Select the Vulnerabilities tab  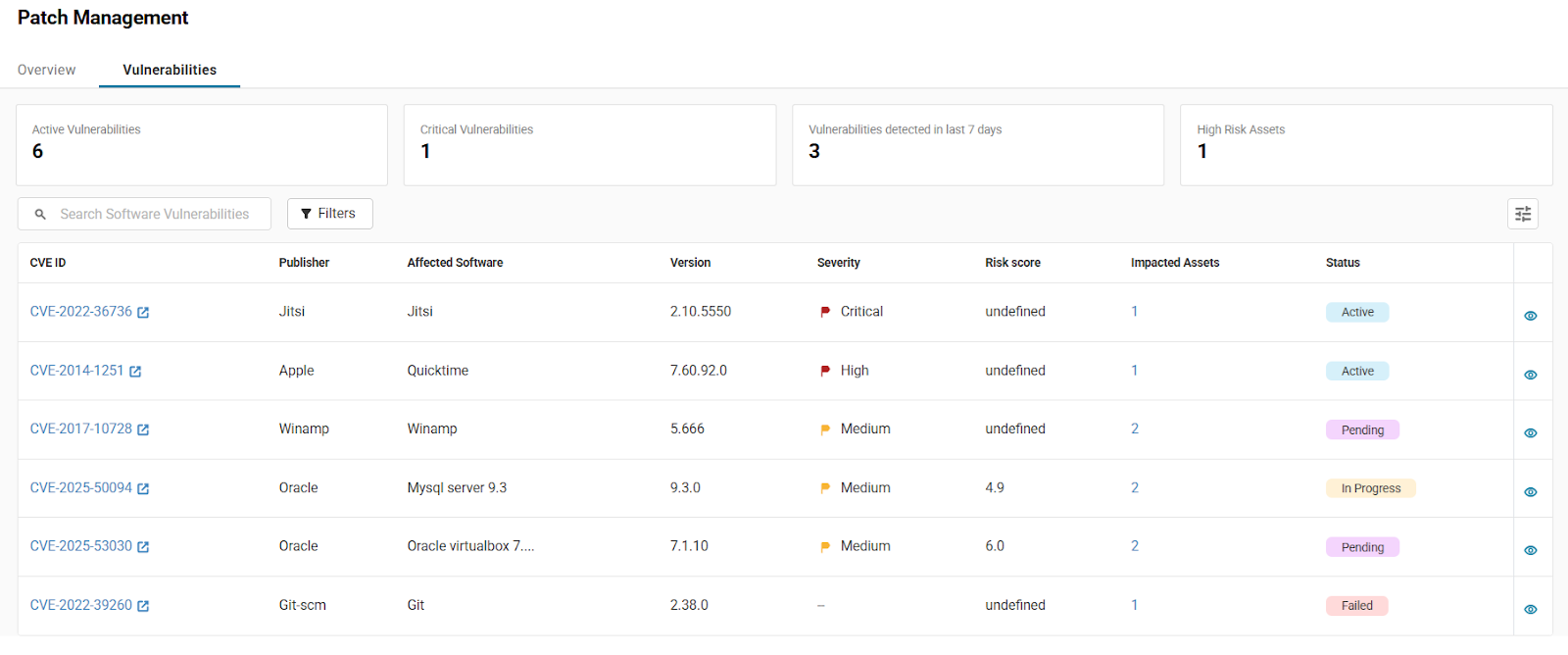click(x=170, y=70)
